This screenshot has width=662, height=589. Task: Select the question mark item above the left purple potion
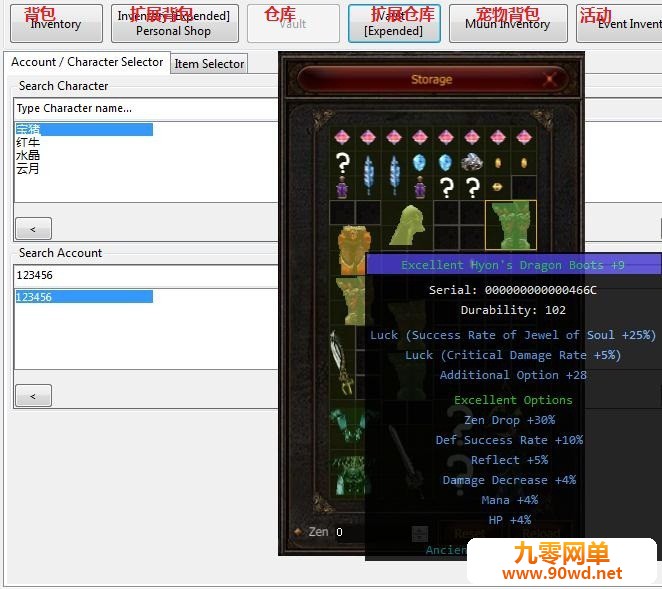click(x=342, y=163)
